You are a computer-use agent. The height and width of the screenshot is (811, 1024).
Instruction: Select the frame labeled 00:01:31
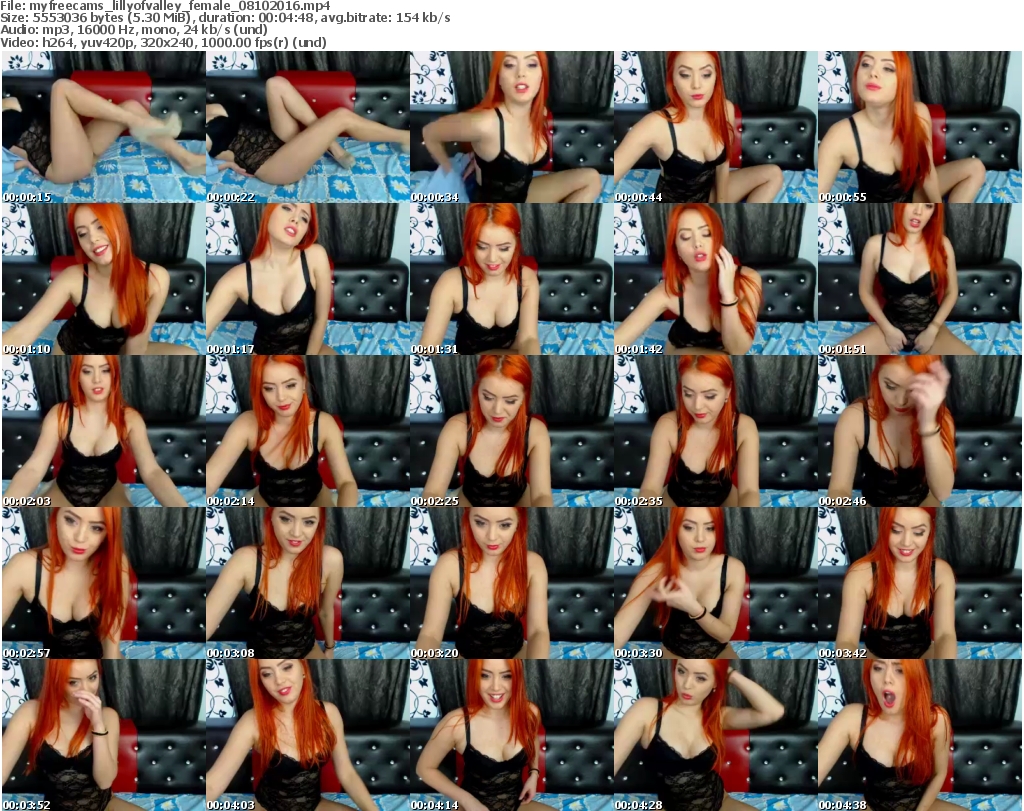[x=511, y=279]
